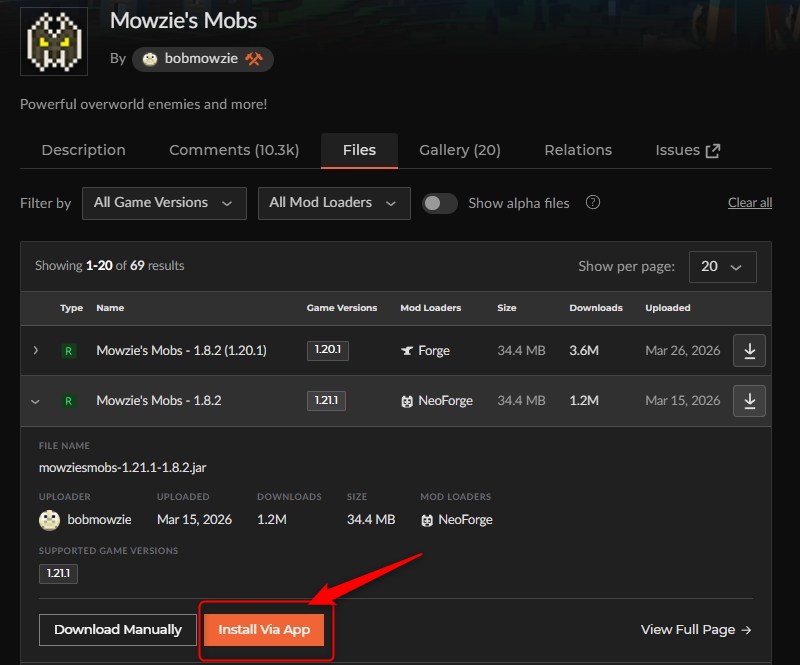The width and height of the screenshot is (800, 665).
Task: Click bobmowzie uploader name in file details
Action: (99, 520)
